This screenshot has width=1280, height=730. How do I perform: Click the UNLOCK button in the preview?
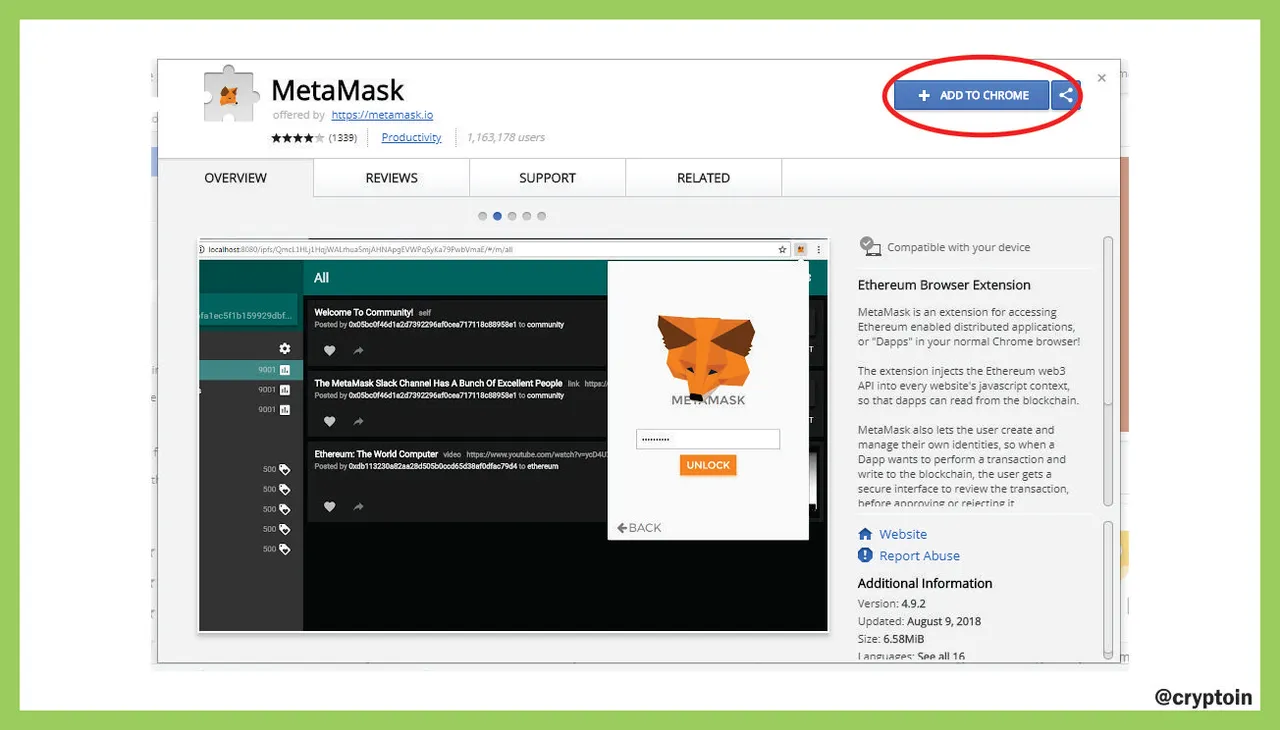pos(708,465)
